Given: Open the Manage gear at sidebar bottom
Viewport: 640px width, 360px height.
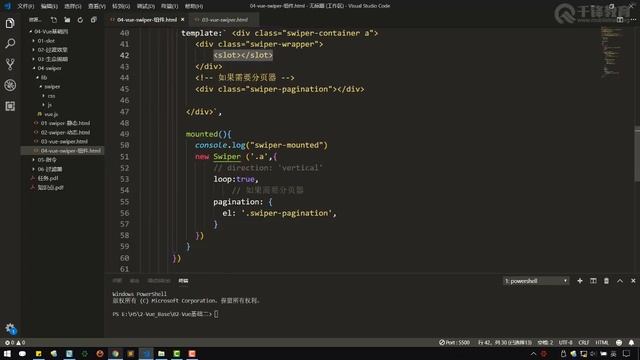Looking at the screenshot, I should (10, 328).
